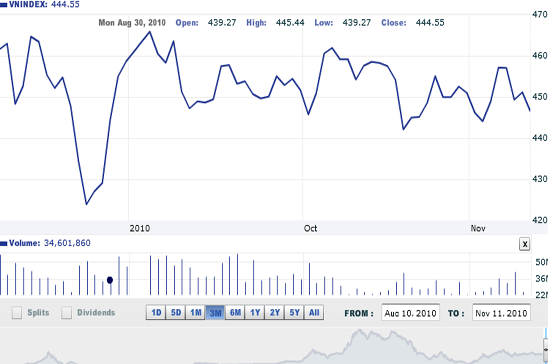Select the 1D time range

click(x=156, y=312)
